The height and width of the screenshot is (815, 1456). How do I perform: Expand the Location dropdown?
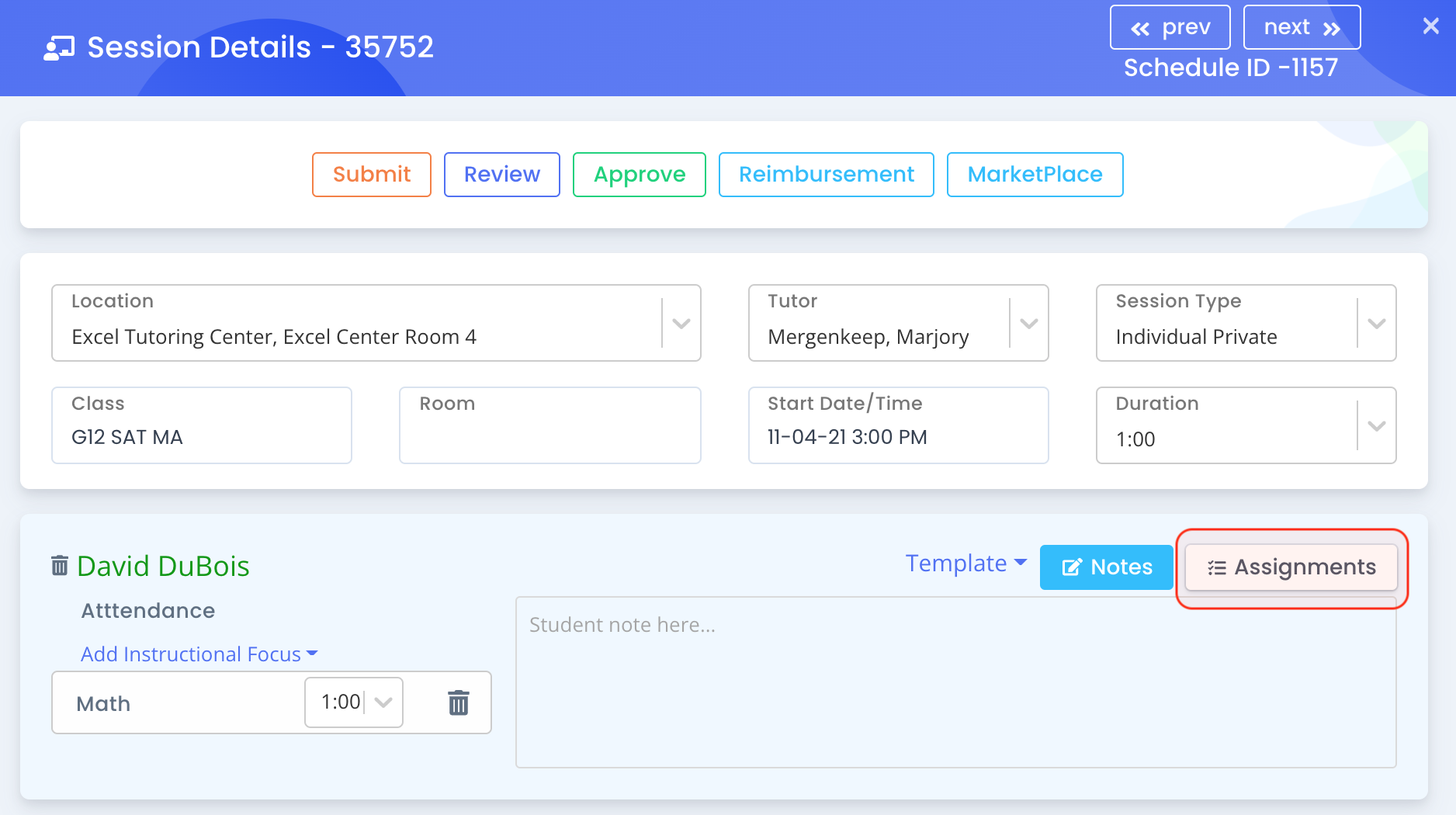point(681,324)
